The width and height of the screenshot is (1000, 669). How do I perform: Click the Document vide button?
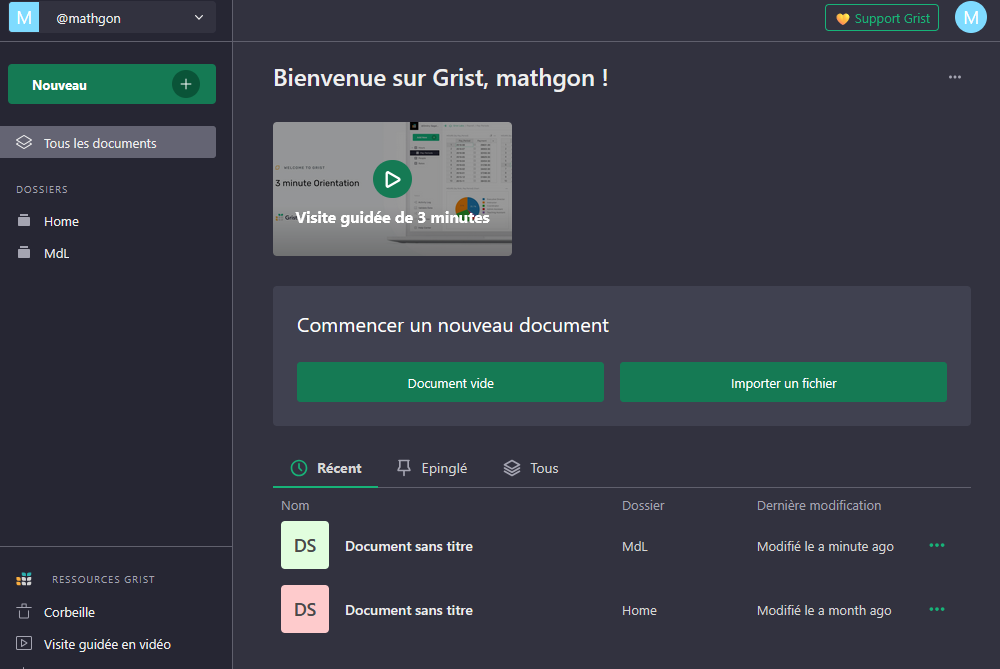point(450,383)
